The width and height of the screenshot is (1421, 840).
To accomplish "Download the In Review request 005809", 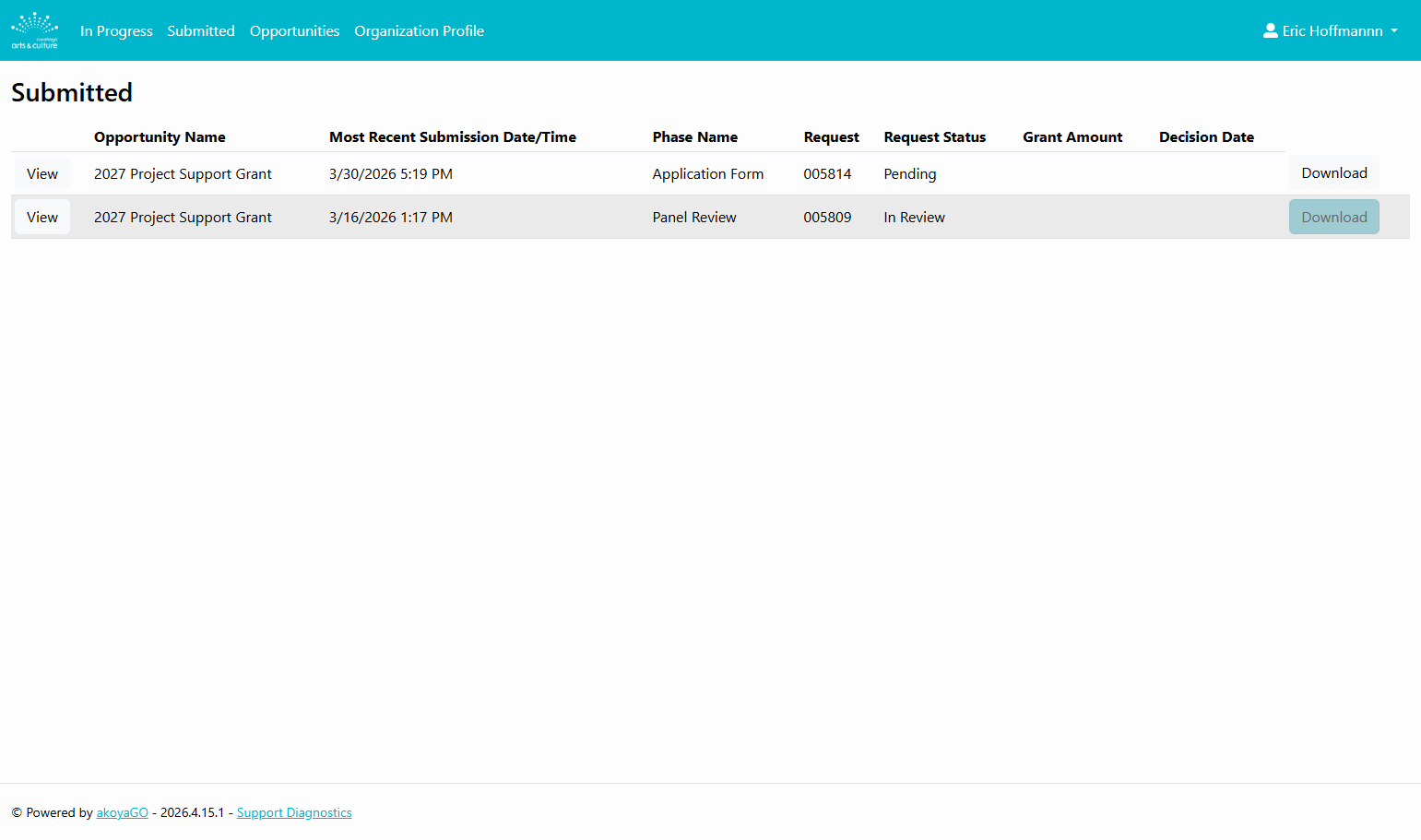I will [x=1333, y=217].
